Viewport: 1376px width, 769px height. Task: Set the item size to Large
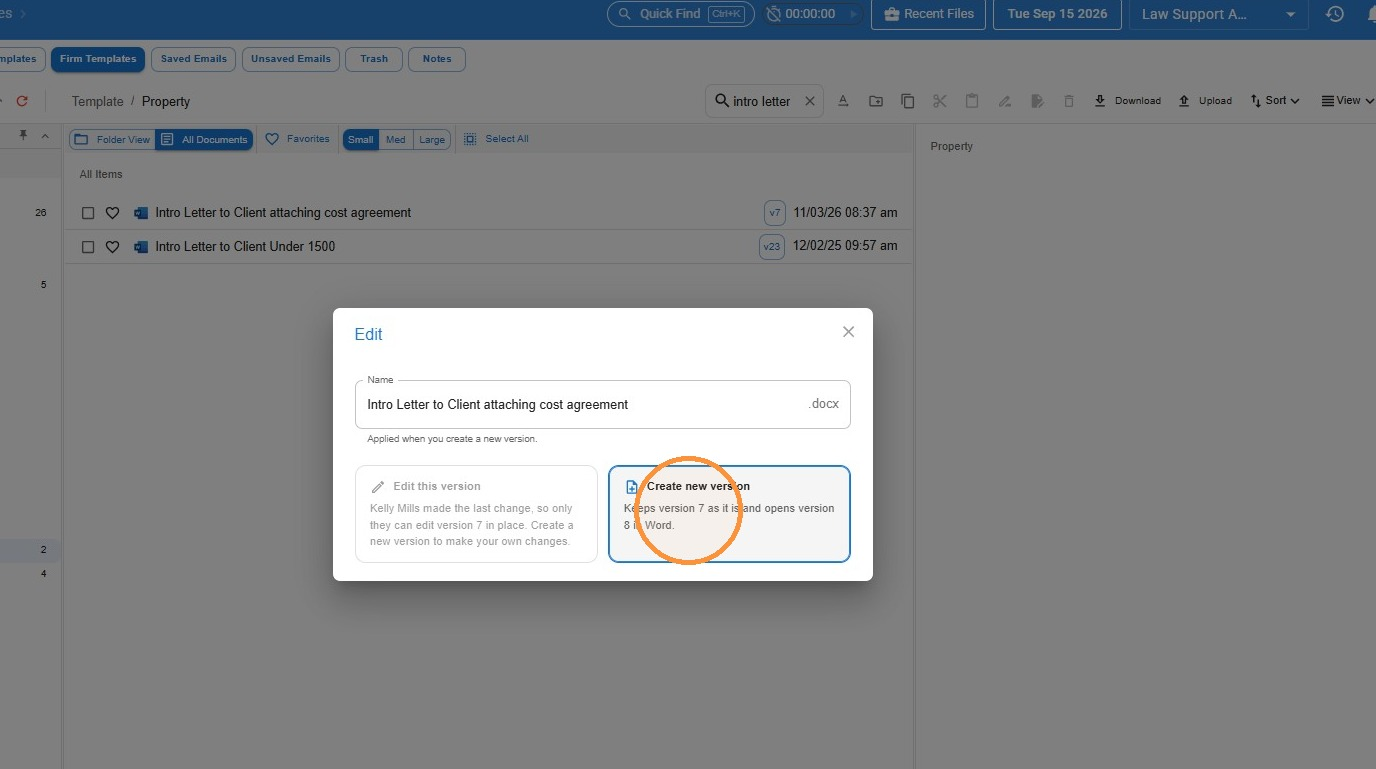[x=432, y=139]
